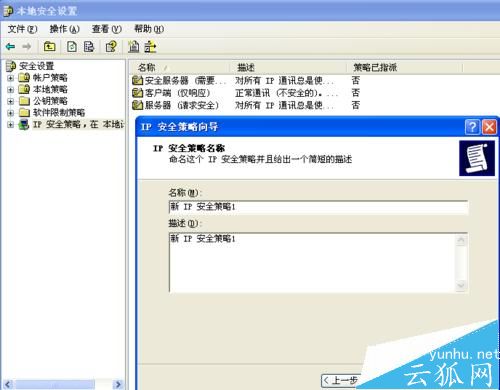This screenshot has height=390, width=500.
Task: Click the wizard title bar help button
Action: [x=472, y=127]
